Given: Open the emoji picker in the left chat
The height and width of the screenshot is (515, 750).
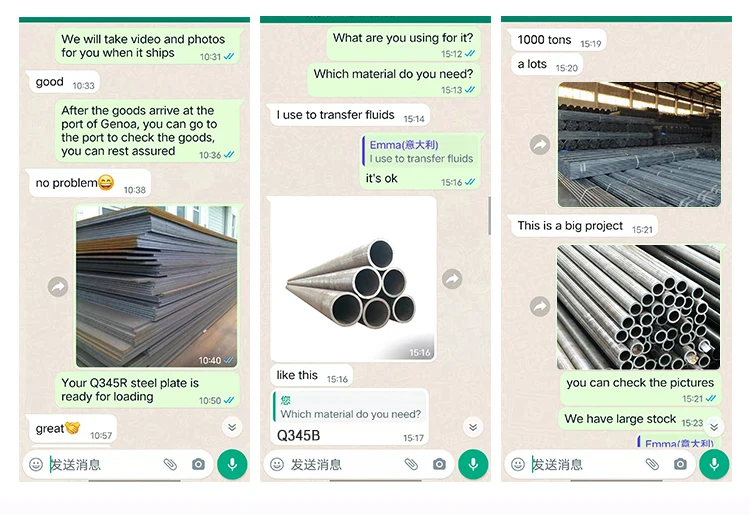Looking at the screenshot, I should point(36,464).
